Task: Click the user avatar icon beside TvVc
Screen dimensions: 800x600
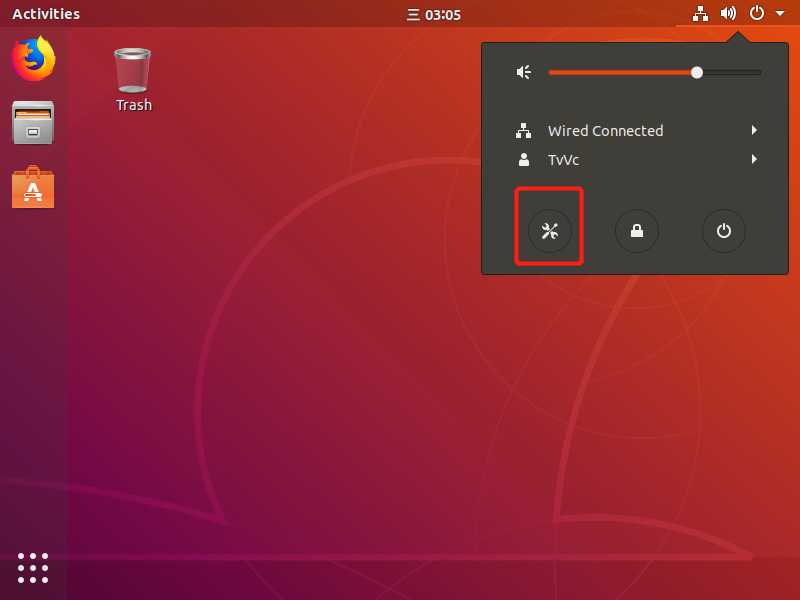Action: [x=523, y=160]
